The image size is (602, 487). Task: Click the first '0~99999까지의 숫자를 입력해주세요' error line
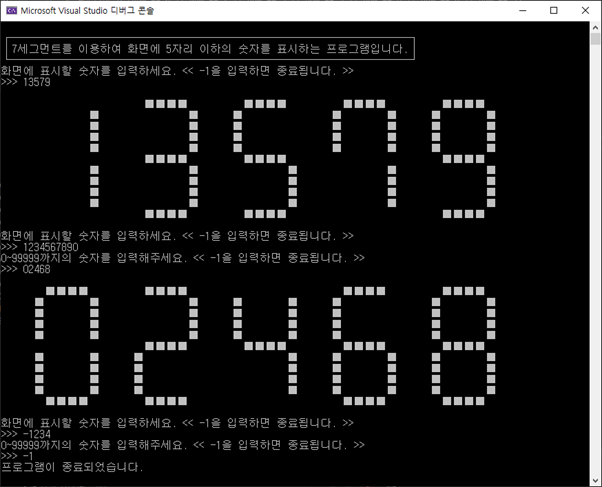[182, 258]
